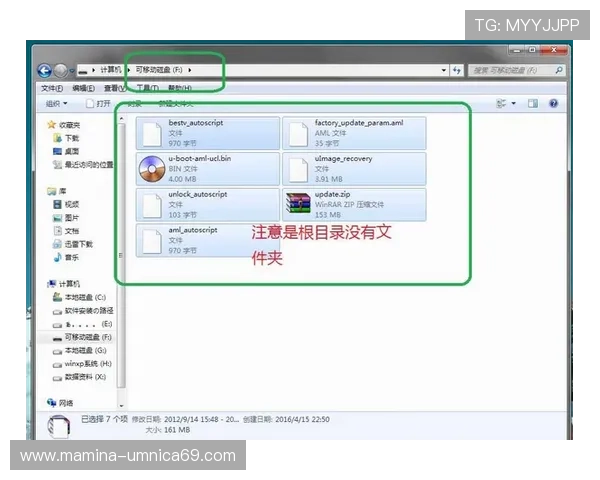Open the 图片 library
Image resolution: width=600 pixels, height=480 pixels.
click(x=72, y=218)
